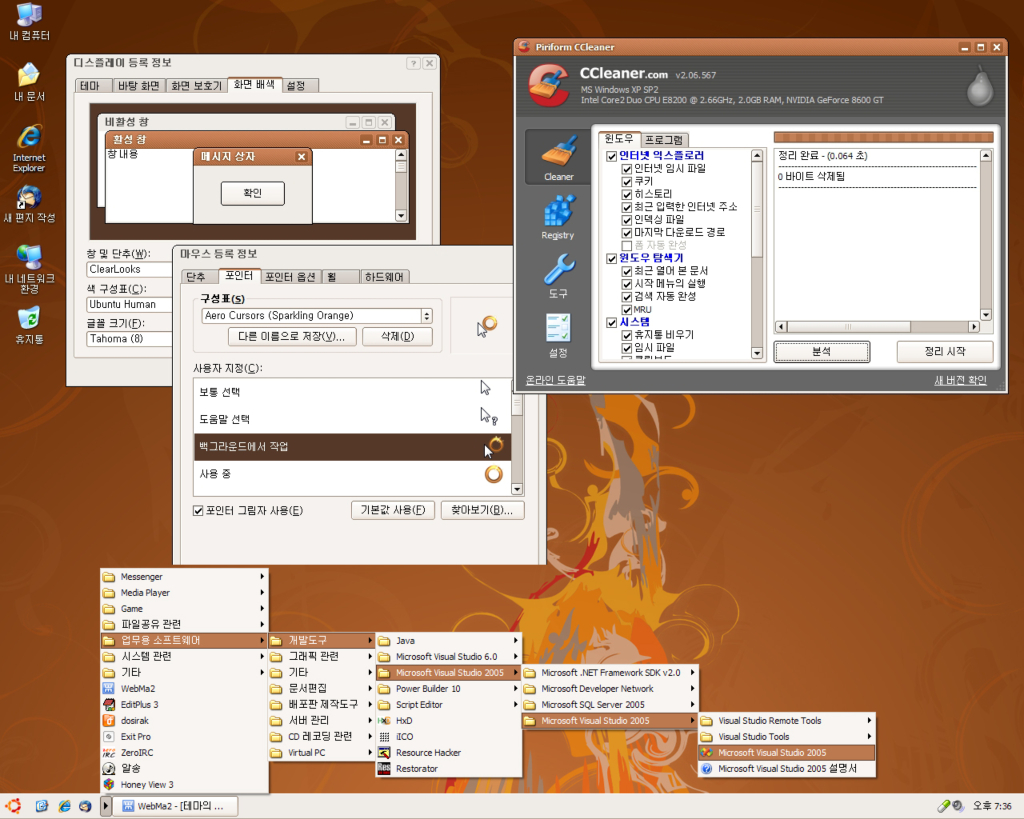Image resolution: width=1024 pixels, height=819 pixels.
Task: Expand the Java submenu folder
Action: (449, 641)
